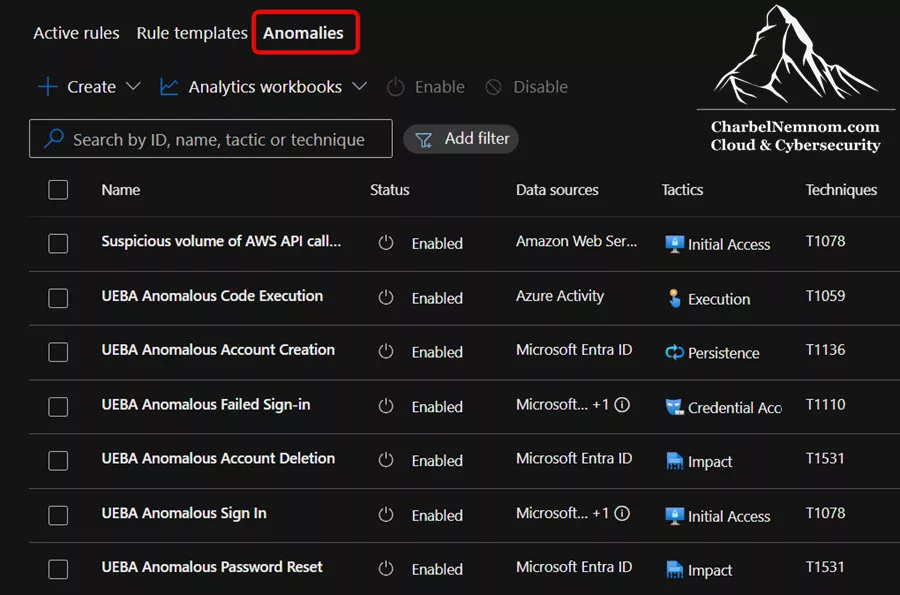Open UEBA Anomalous Failed Sign-in rule
Viewport: 900px width, 595px height.
(x=206, y=405)
